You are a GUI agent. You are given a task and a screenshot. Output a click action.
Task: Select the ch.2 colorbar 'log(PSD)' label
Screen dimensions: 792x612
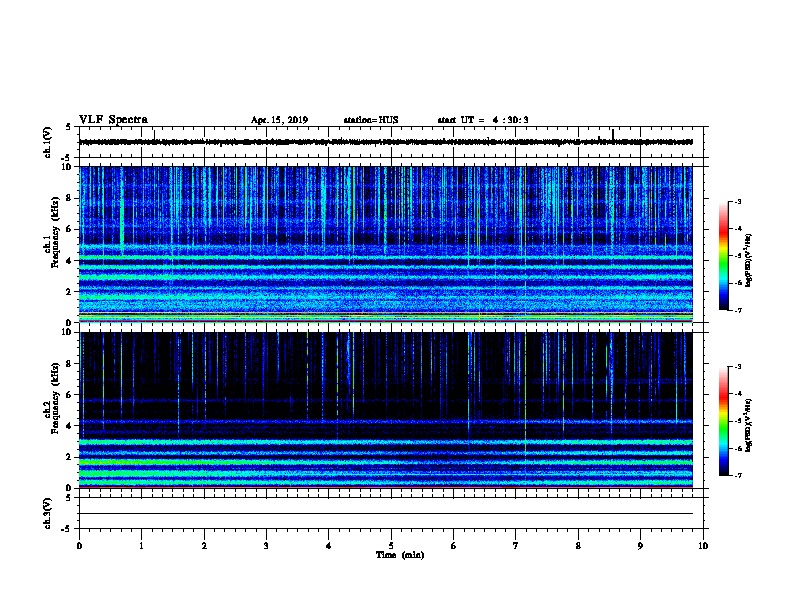point(749,425)
